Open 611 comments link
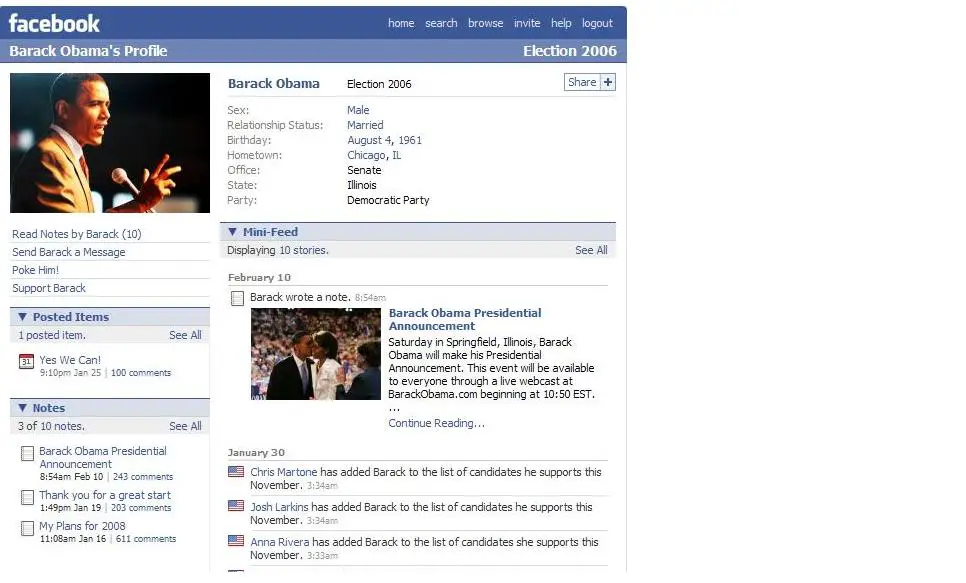 (146, 539)
